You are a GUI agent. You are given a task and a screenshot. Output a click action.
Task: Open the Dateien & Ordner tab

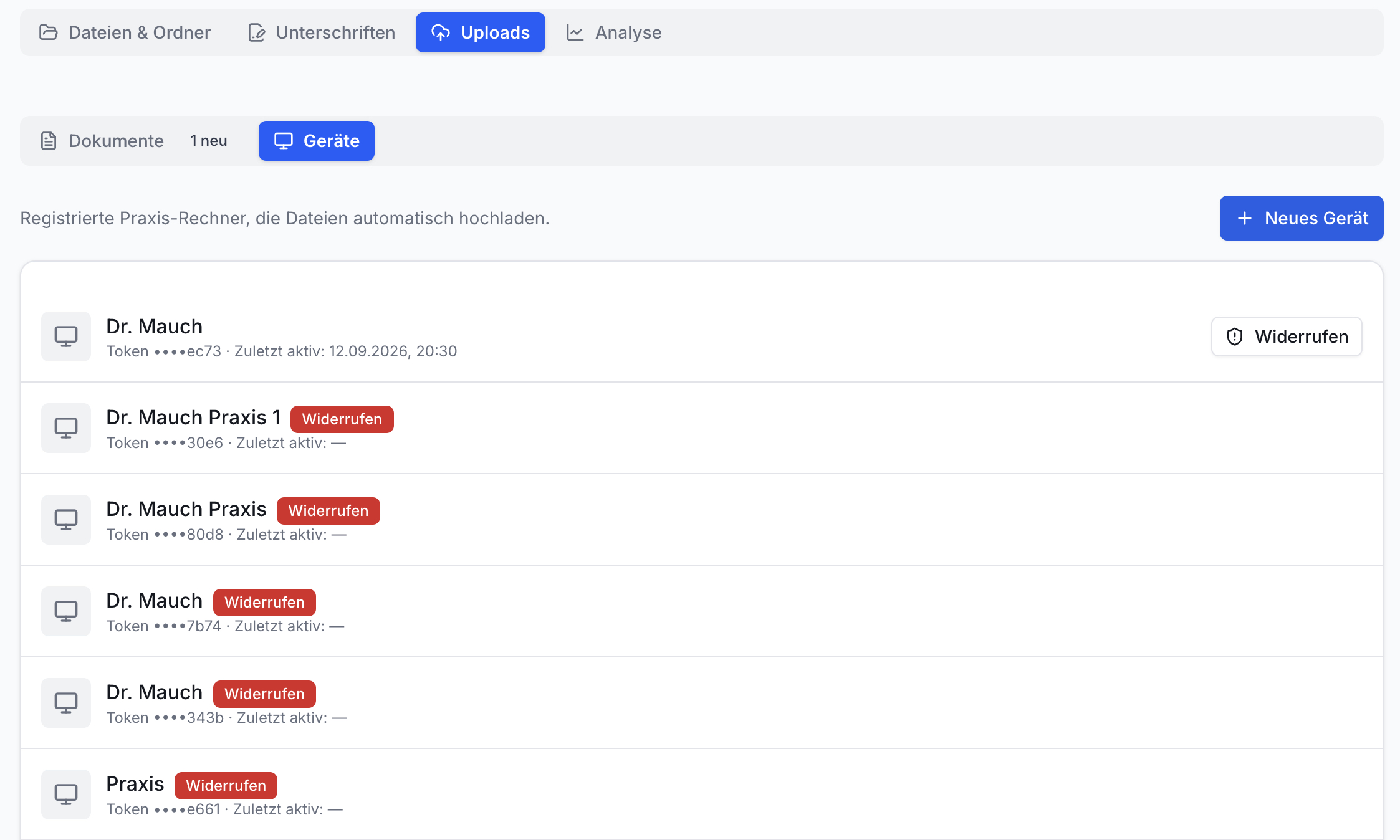[x=125, y=32]
